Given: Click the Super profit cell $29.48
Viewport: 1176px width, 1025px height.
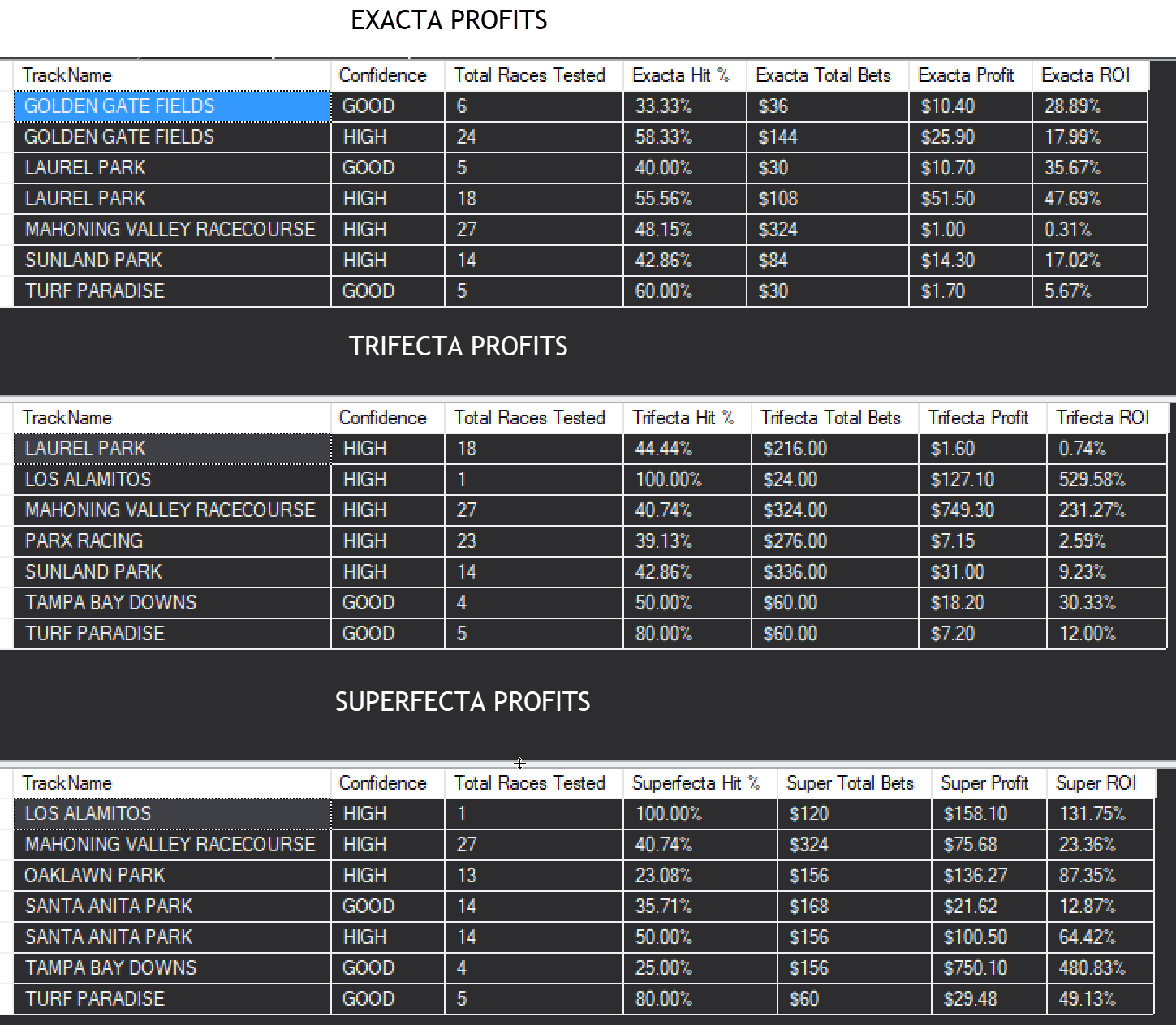Looking at the screenshot, I should click(989, 999).
